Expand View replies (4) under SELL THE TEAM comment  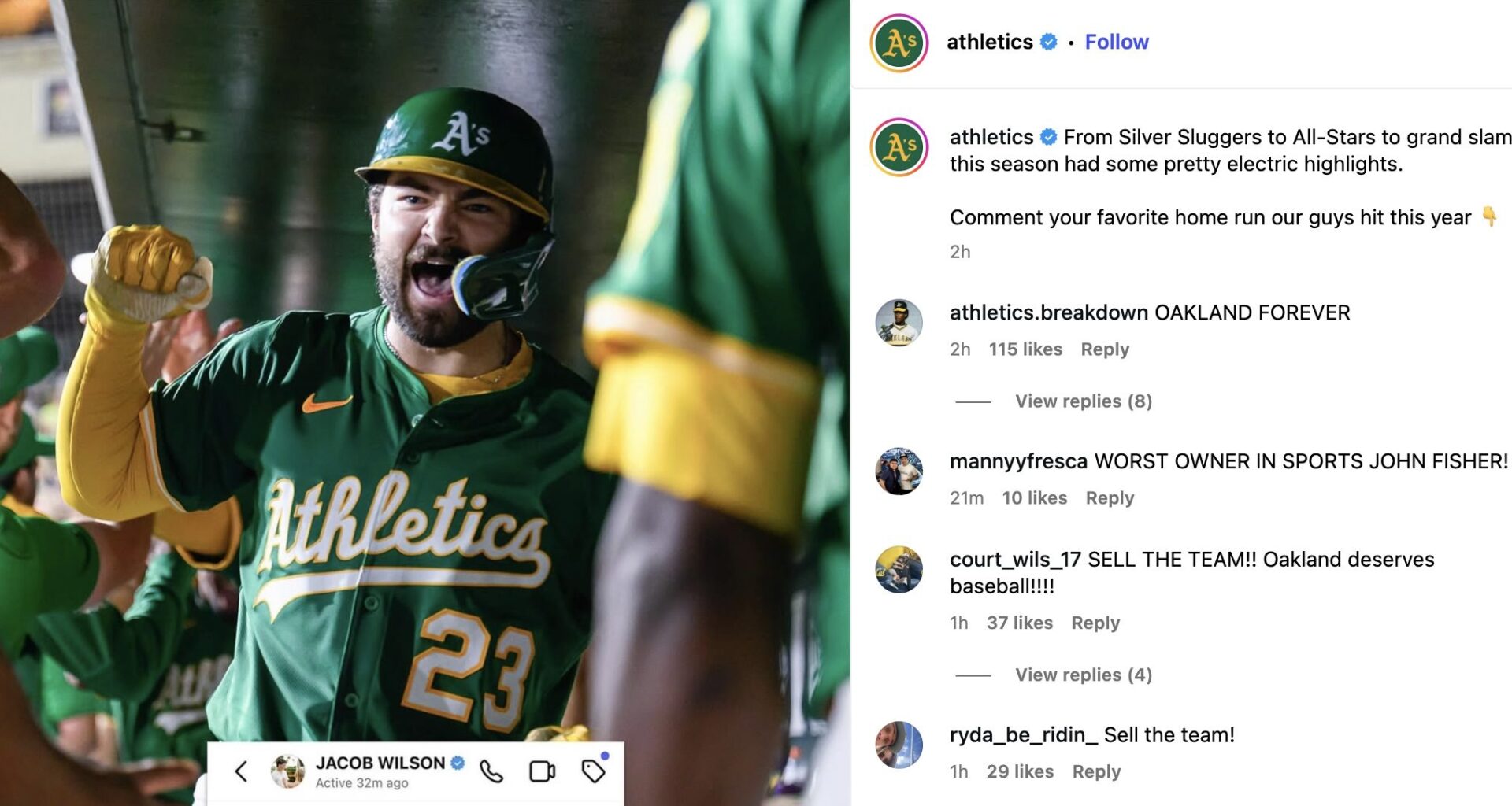click(1081, 675)
